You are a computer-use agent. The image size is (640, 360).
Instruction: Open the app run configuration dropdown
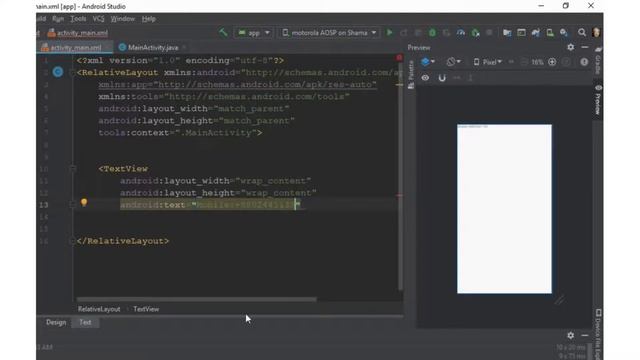(253, 33)
